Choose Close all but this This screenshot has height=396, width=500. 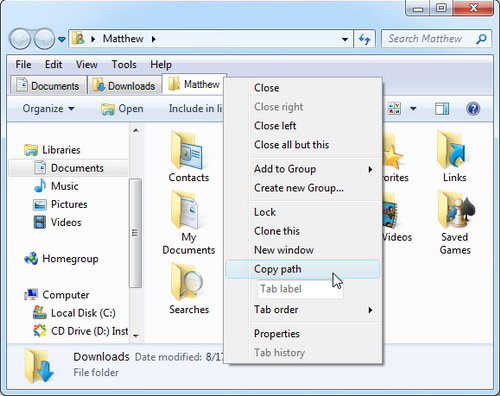303,145
